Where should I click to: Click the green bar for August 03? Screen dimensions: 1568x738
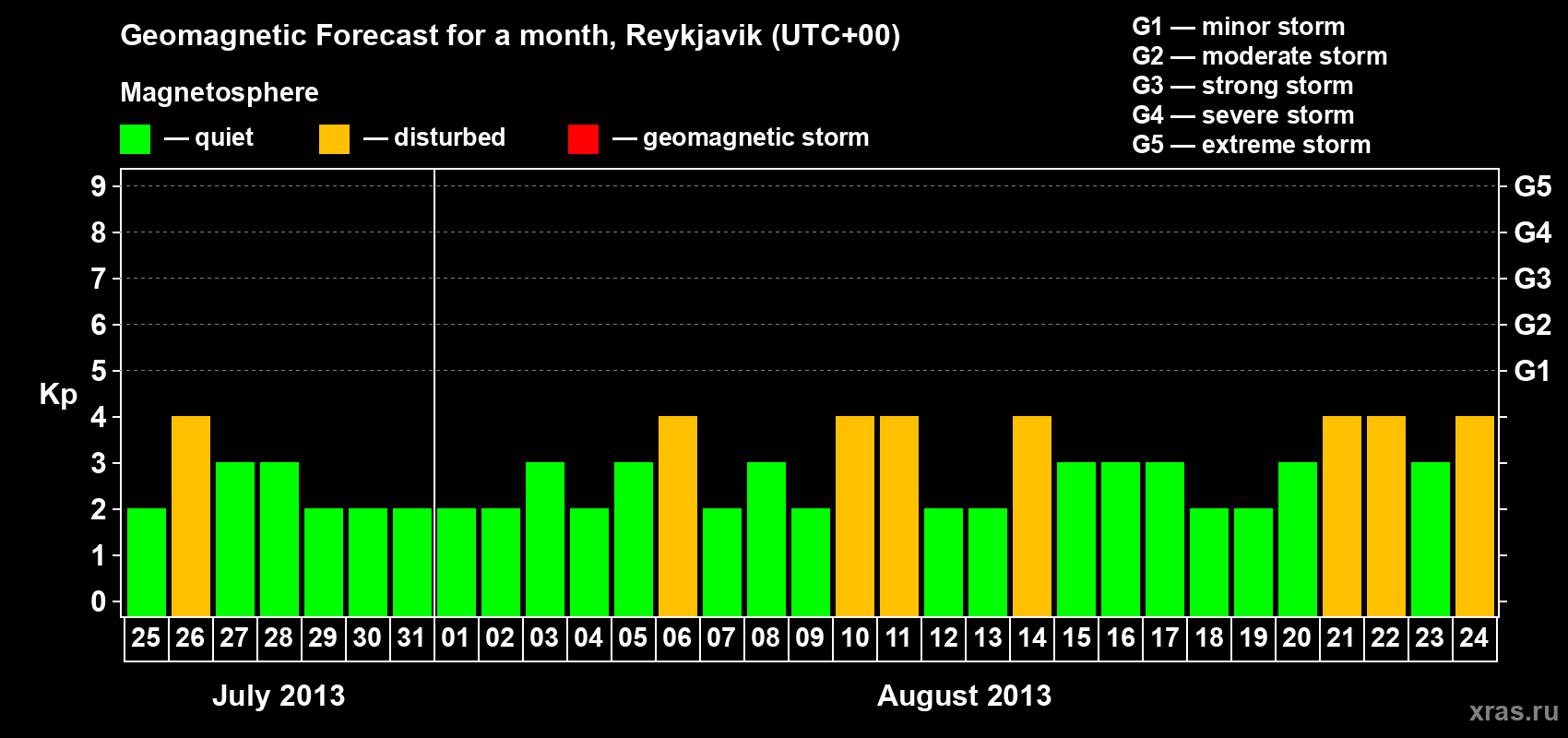click(545, 539)
